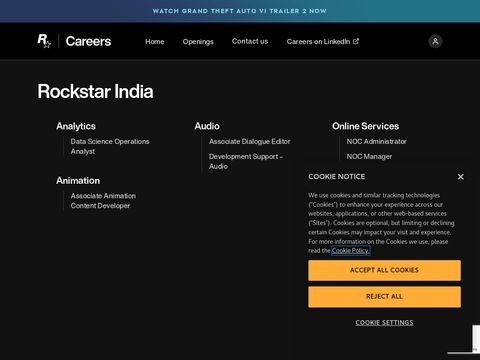Viewport: 480px width, 360px height.
Task: Open Associate Dialogue Editor posting
Action: [x=250, y=141]
